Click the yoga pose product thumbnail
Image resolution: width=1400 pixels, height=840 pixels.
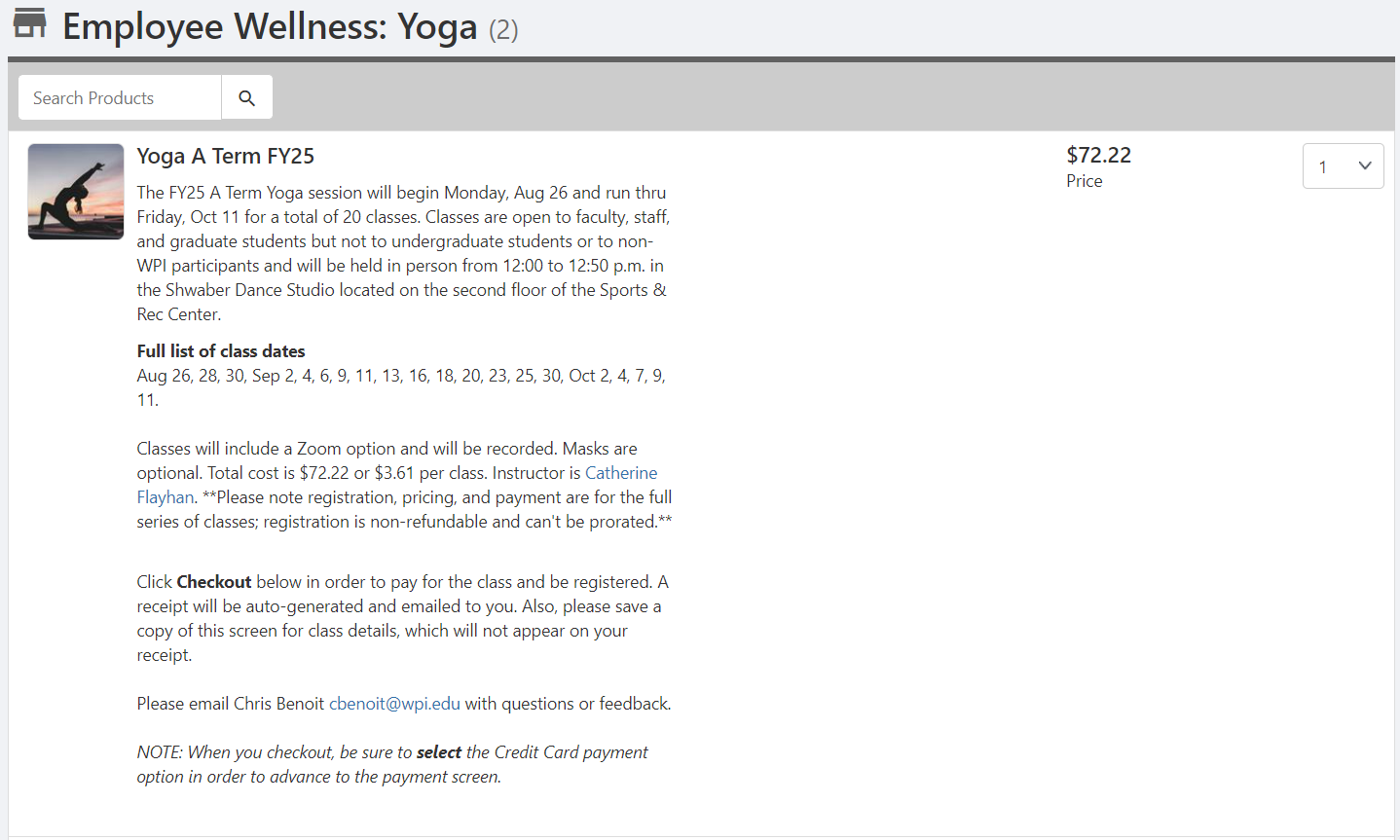pos(76,192)
